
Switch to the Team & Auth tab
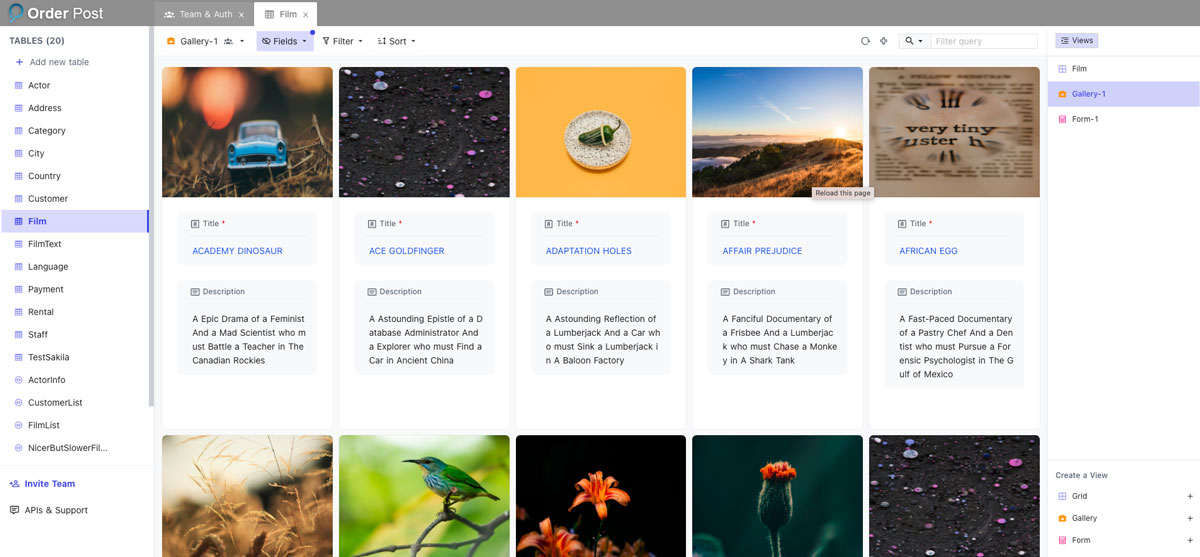204,15
